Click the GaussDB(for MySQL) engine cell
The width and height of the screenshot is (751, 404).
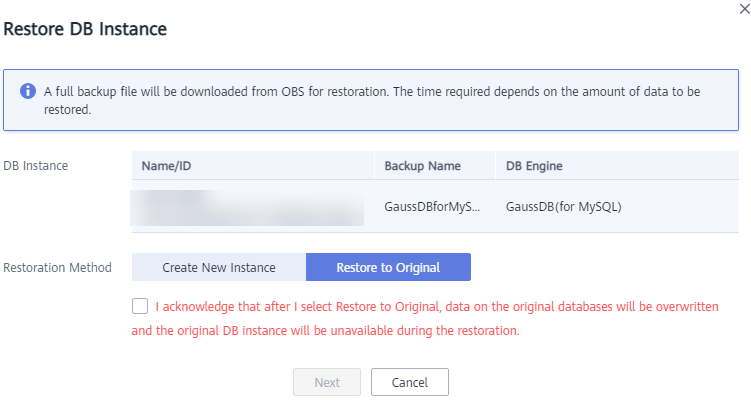pyautogui.click(x=564, y=207)
